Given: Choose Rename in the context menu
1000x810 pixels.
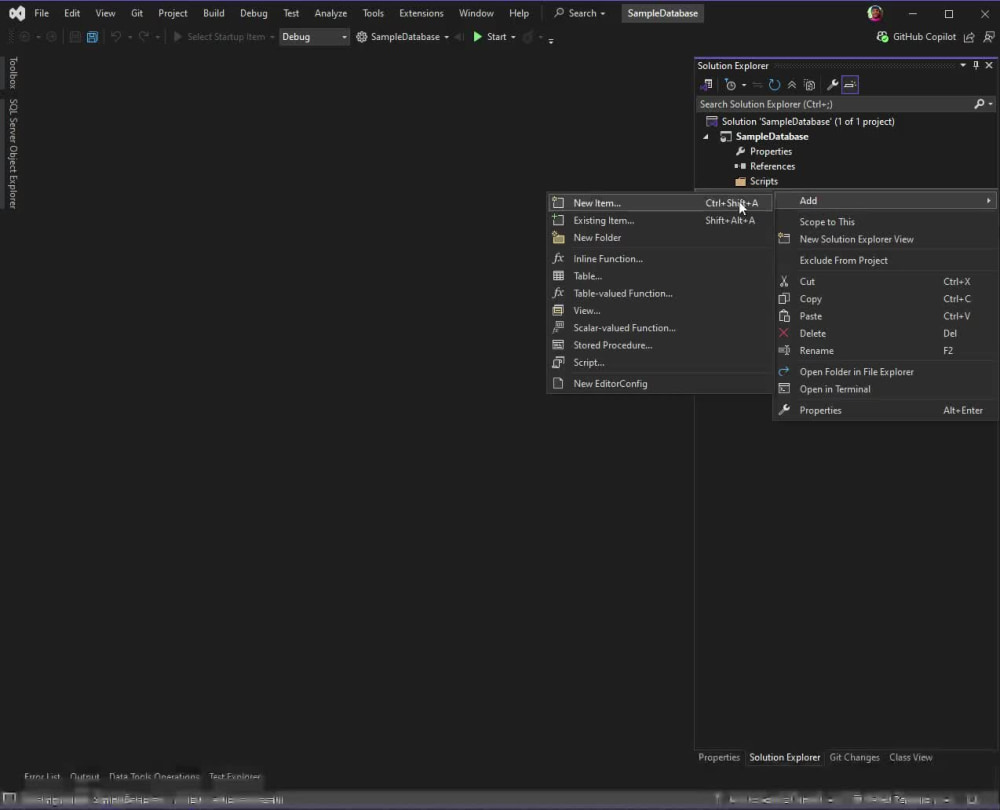Looking at the screenshot, I should pyautogui.click(x=885, y=351).
